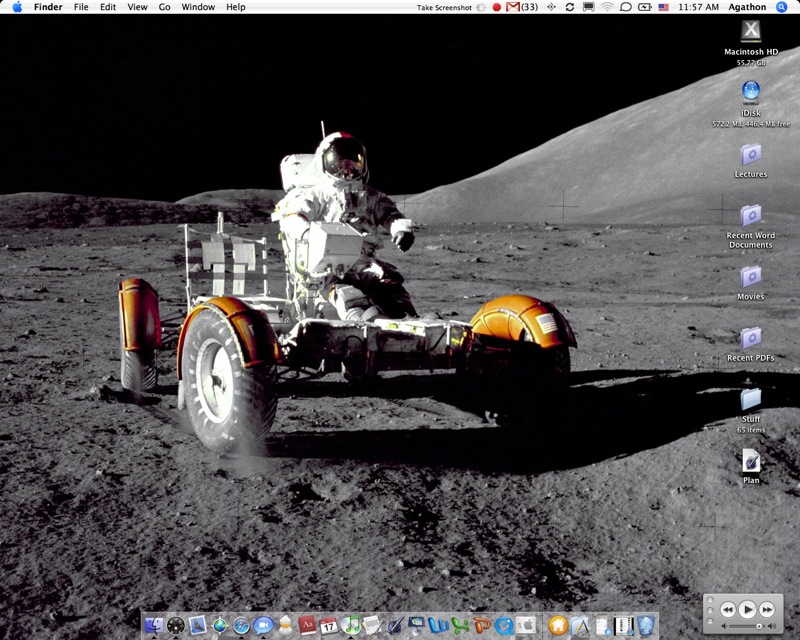Launch Finder from the Dock
Image resolution: width=800 pixels, height=640 pixels.
pyautogui.click(x=154, y=626)
